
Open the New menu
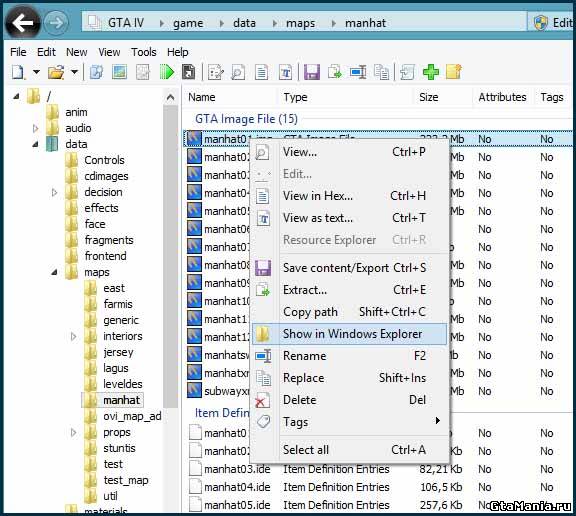[76, 52]
